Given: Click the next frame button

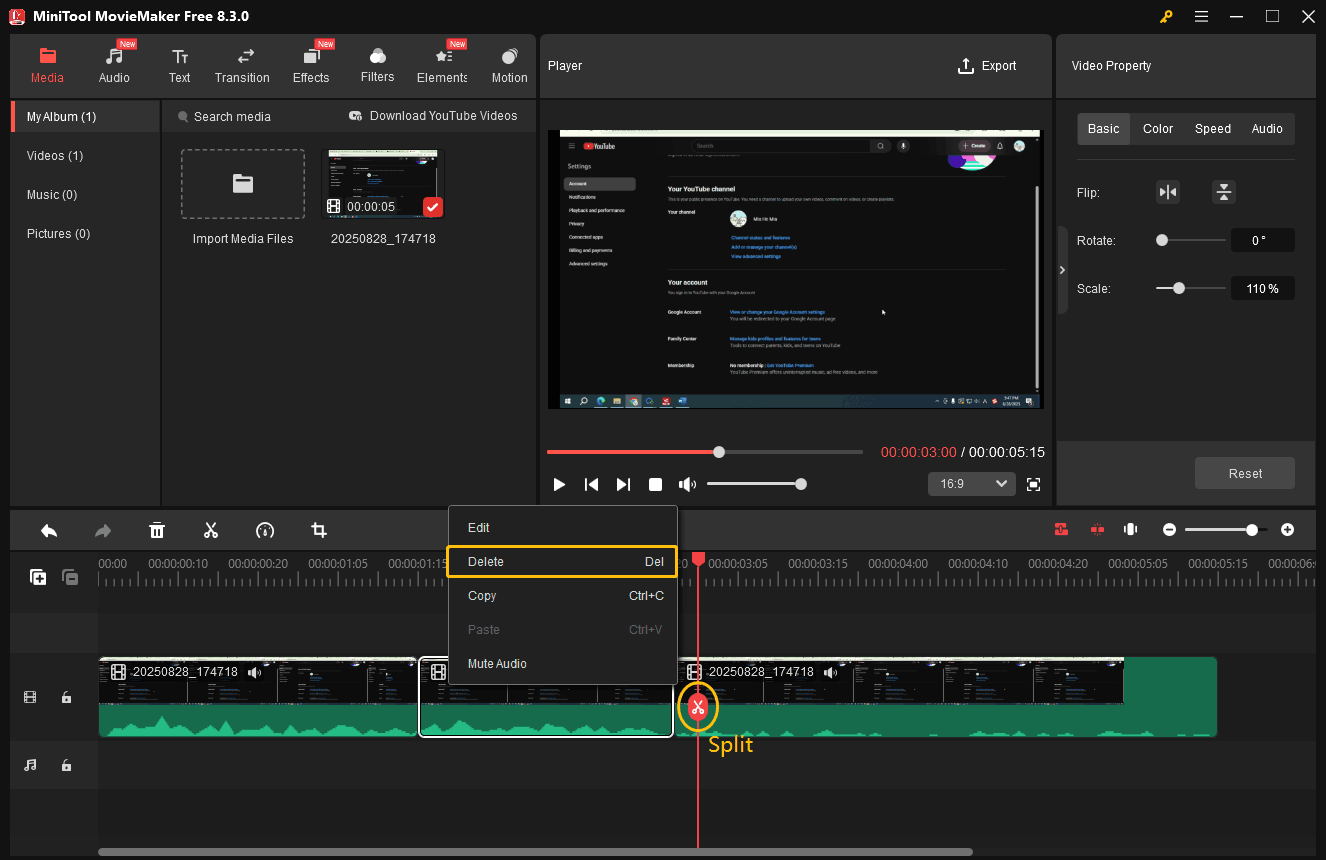Looking at the screenshot, I should pyautogui.click(x=623, y=484).
